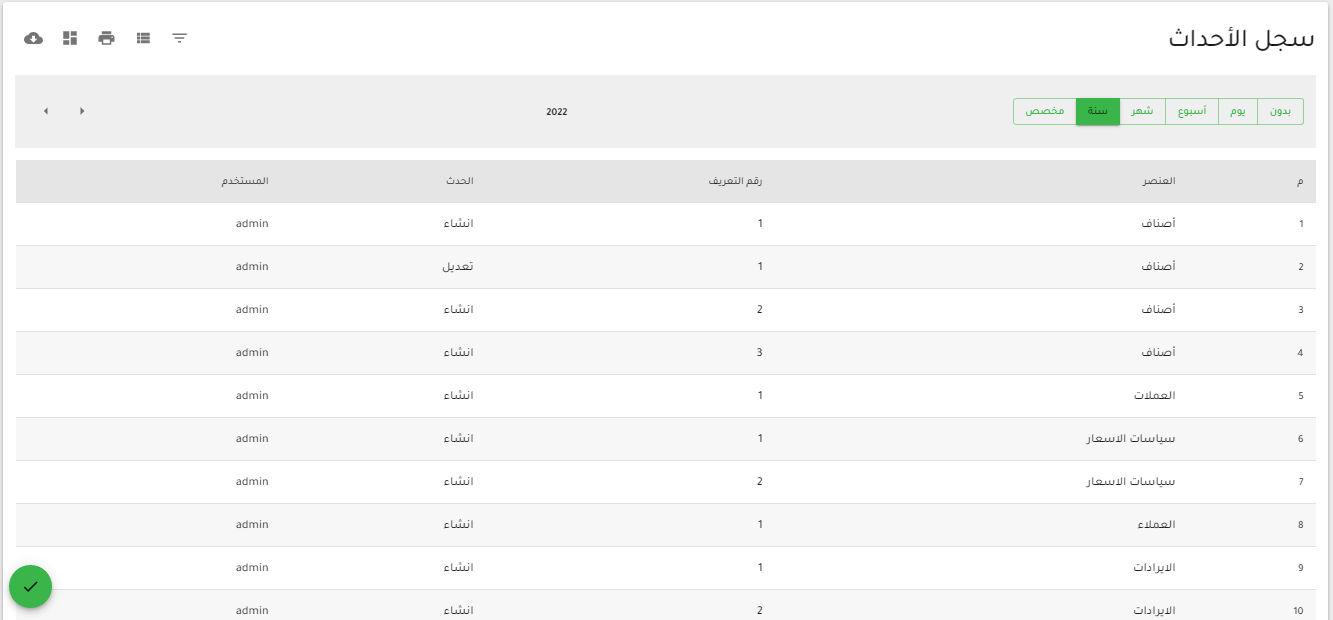The image size is (1333, 620).
Task: Sort by the العنصر column header
Action: 1159,181
